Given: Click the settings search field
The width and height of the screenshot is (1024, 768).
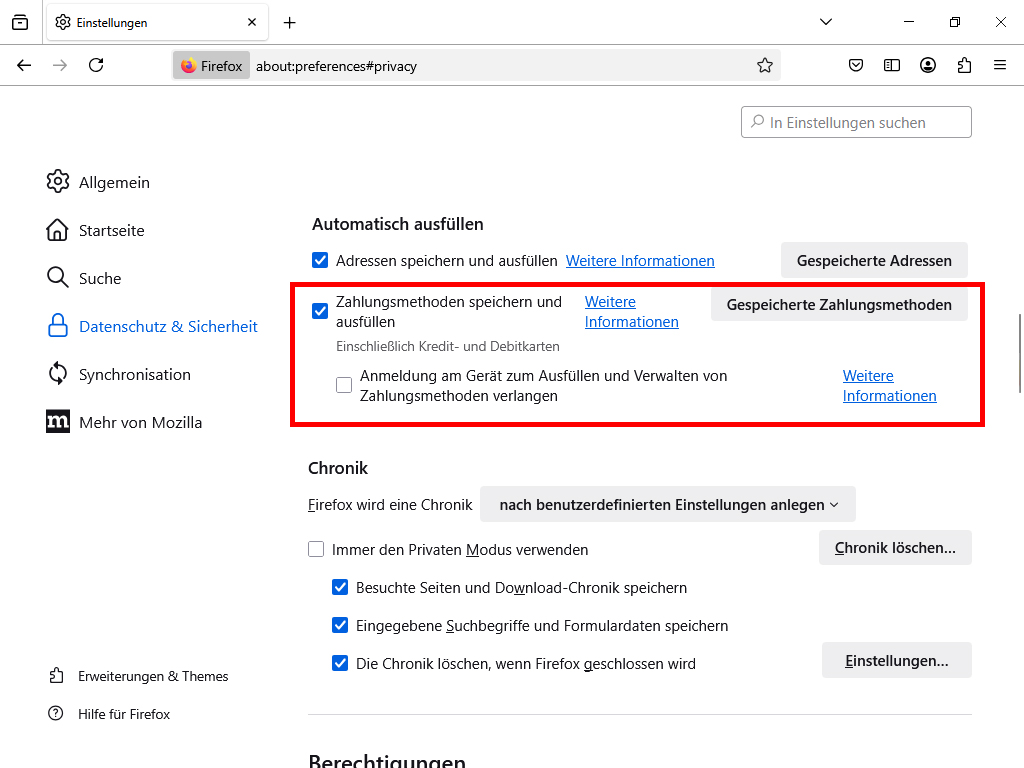Looking at the screenshot, I should 856,121.
